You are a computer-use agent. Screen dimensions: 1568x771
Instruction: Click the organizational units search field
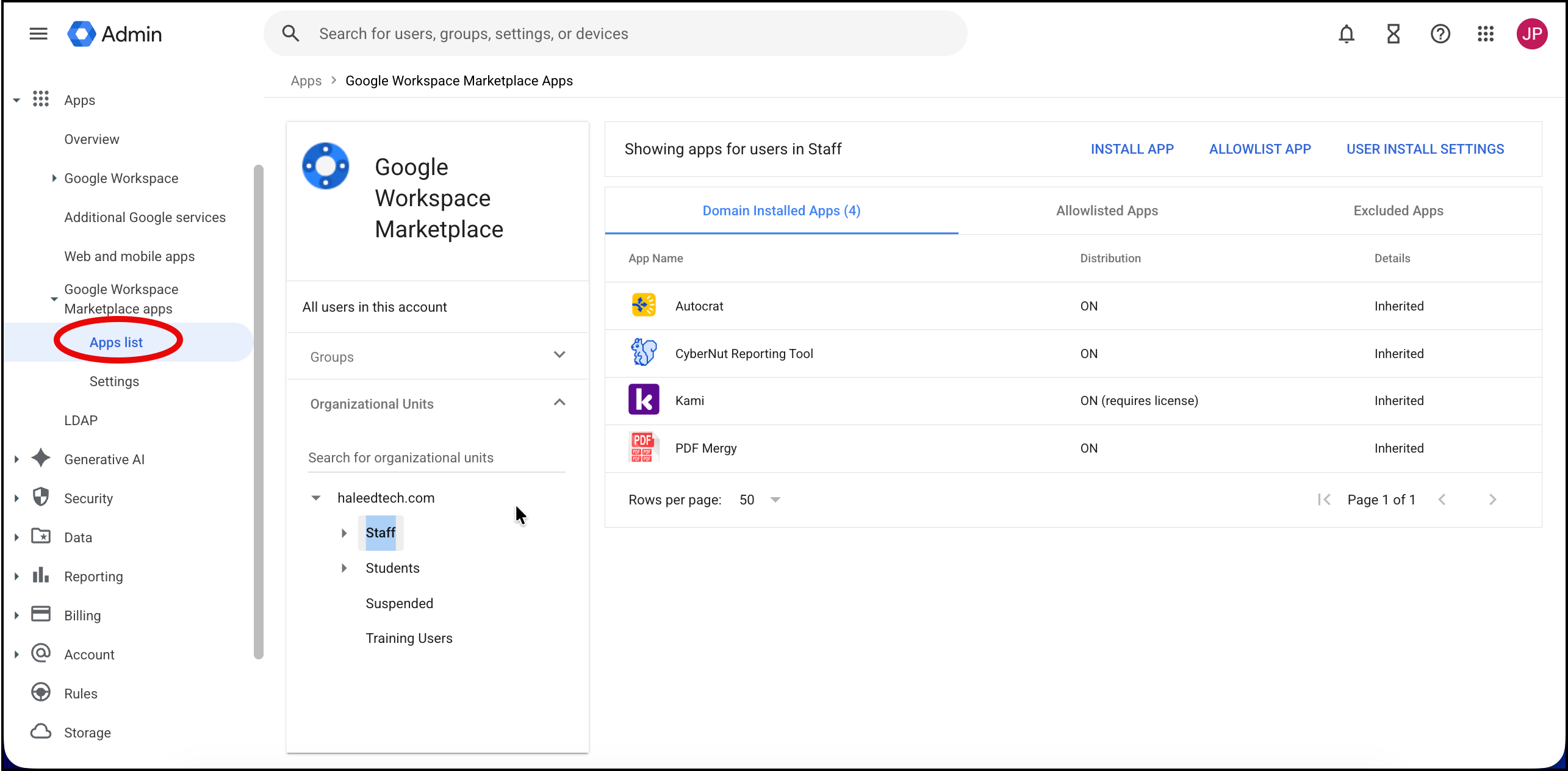(x=436, y=457)
